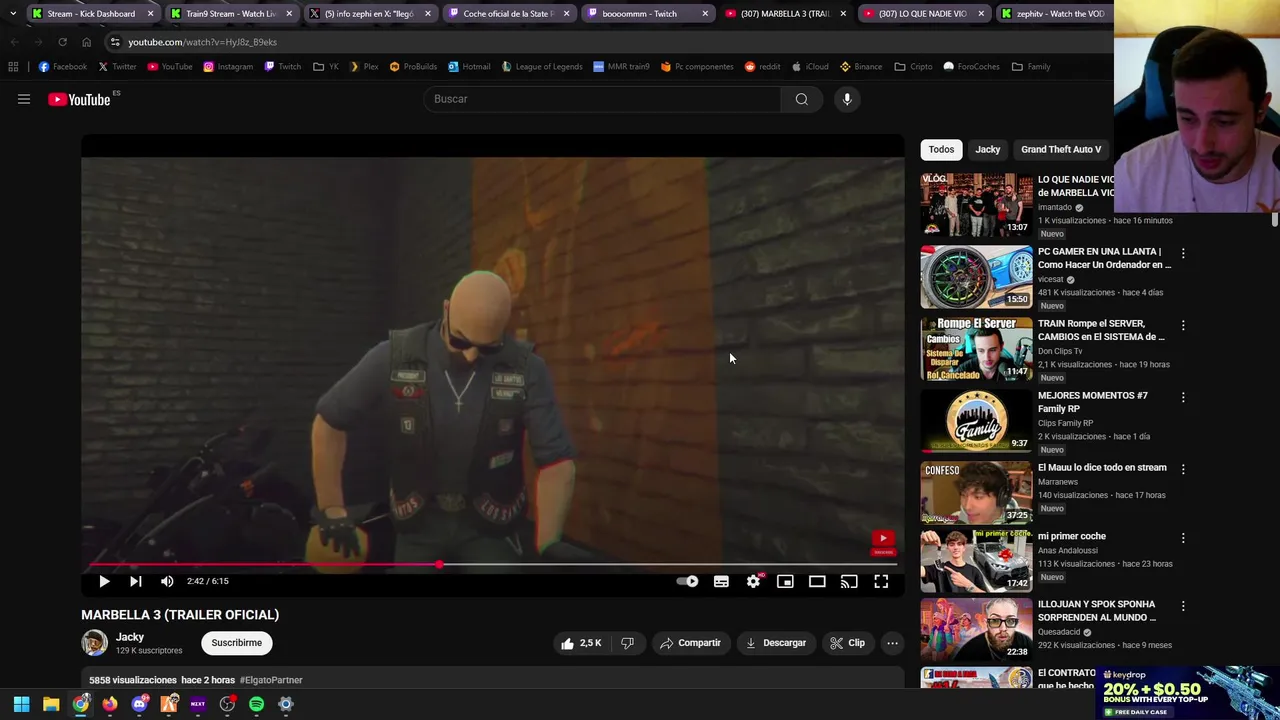
Task: Enable miniplayer mode
Action: pos(785,581)
